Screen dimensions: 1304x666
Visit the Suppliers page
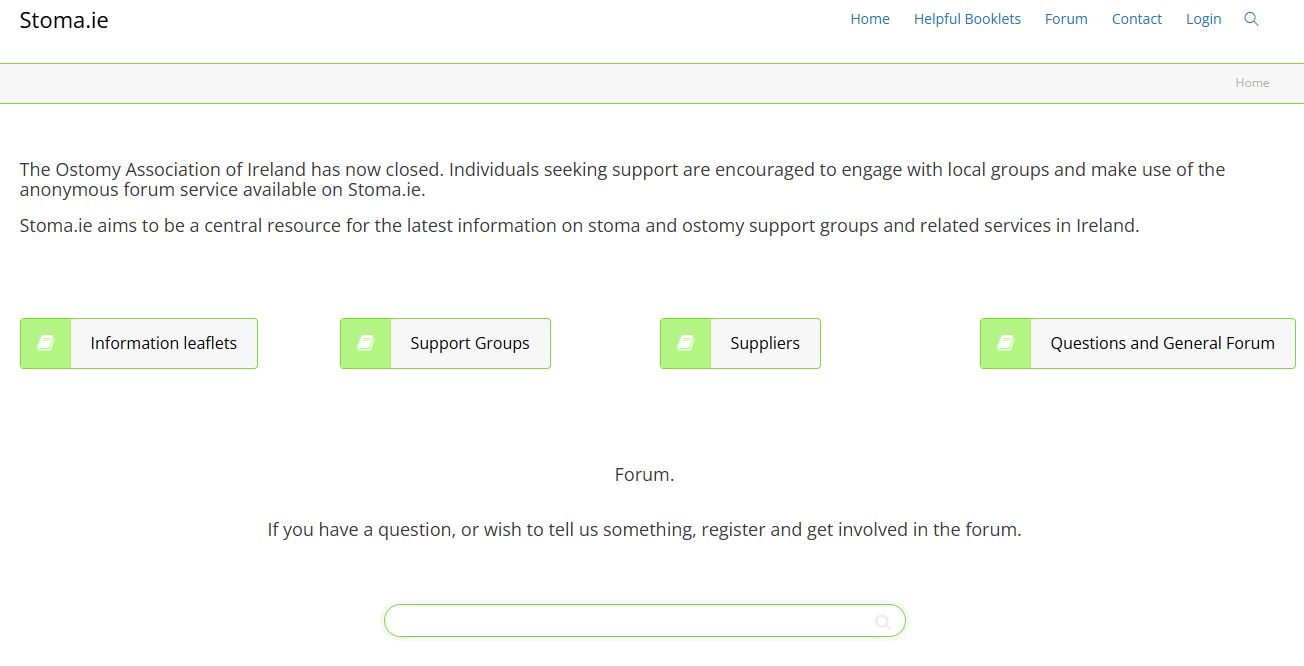coord(765,343)
